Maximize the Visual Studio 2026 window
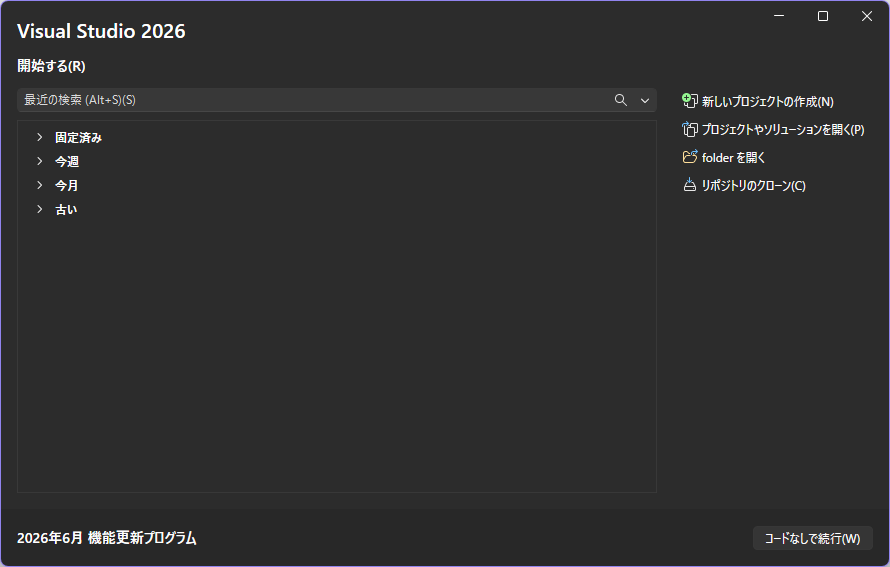Screen dimensions: 890x567 [822, 16]
